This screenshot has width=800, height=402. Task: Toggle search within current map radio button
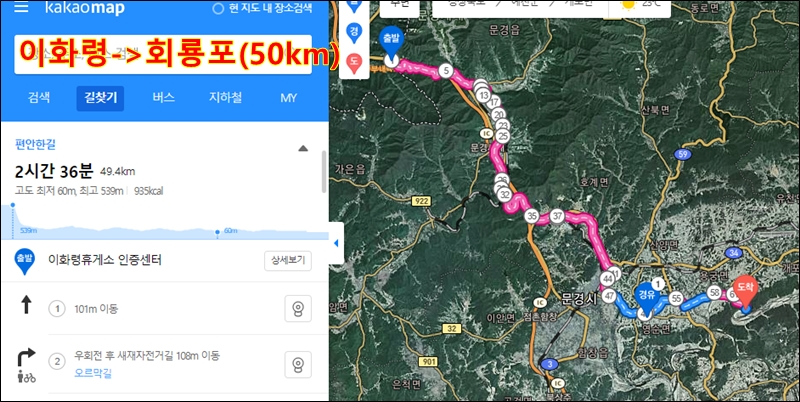coord(218,9)
